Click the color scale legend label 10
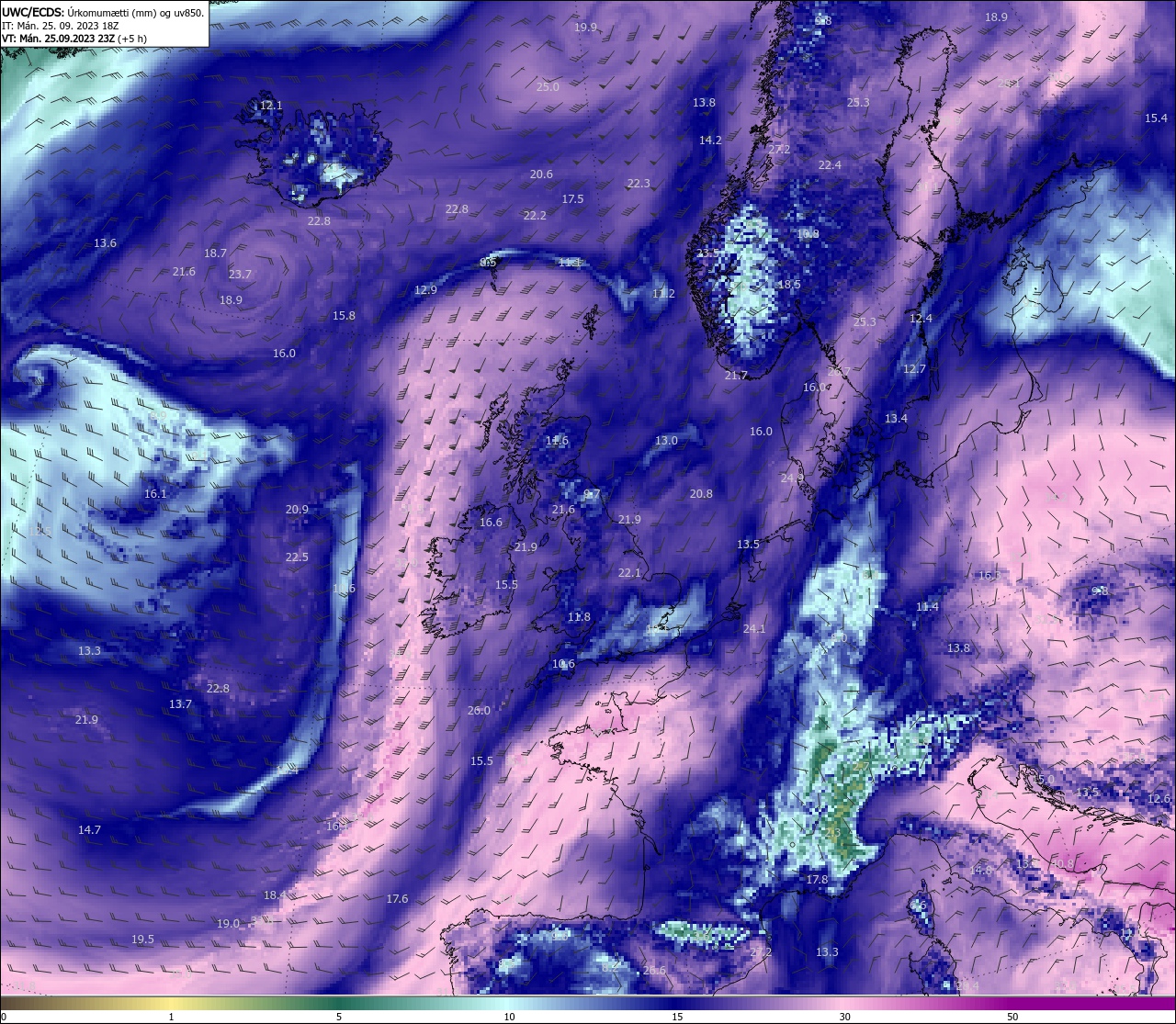The height and width of the screenshot is (1024, 1176). pos(509,1017)
